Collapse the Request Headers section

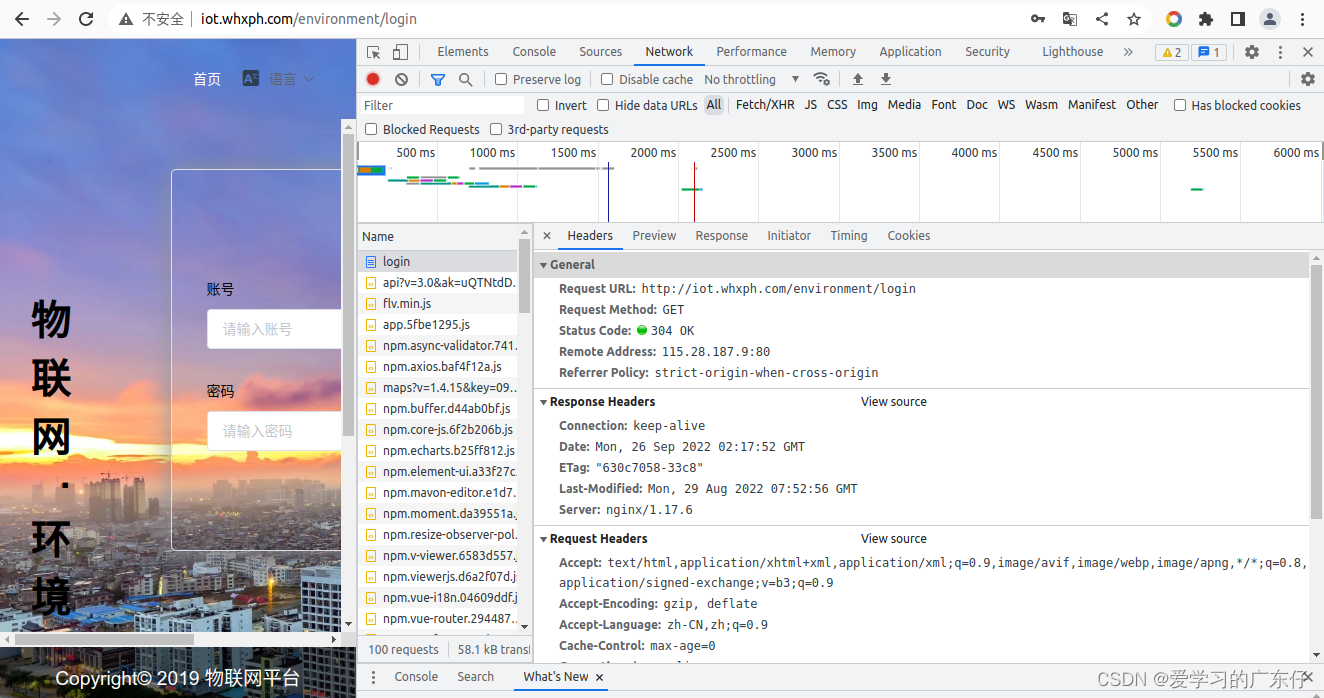[544, 539]
